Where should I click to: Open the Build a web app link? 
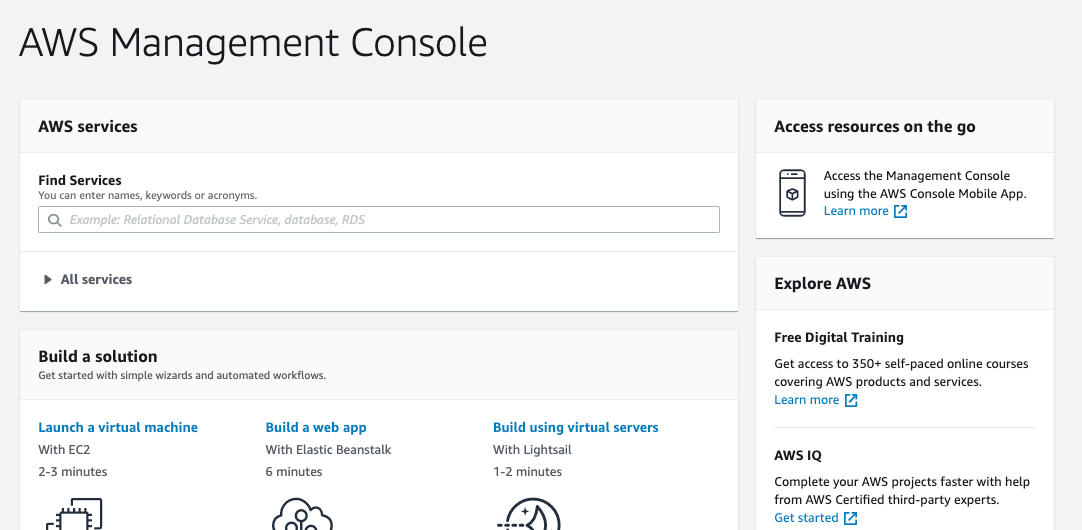(316, 427)
